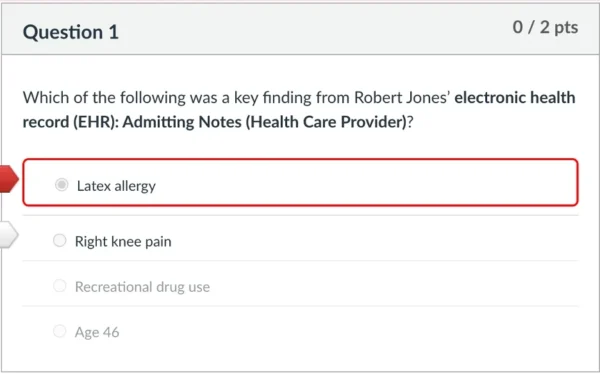Click the gray arrow marker beside Right knee pain
This screenshot has height=374, width=600.
(x=9, y=234)
